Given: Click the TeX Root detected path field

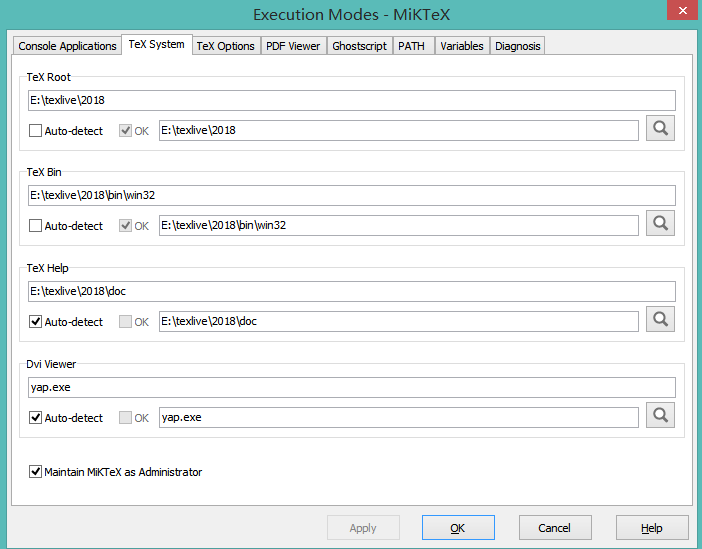Looking at the screenshot, I should point(398,130).
